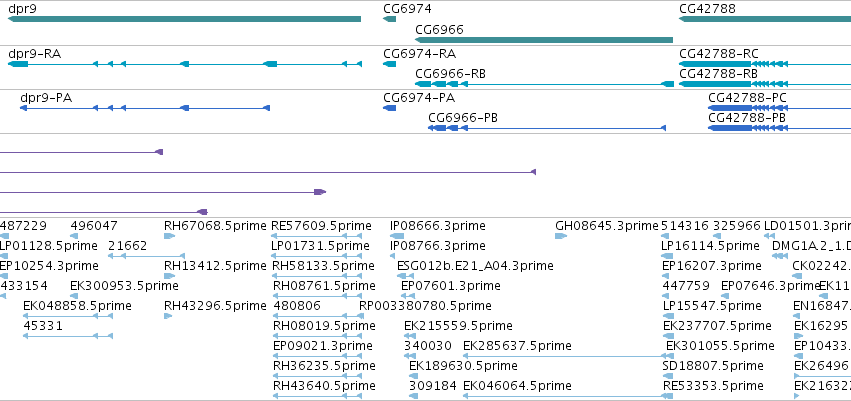Click EST RH43296.5prime

[215, 306]
